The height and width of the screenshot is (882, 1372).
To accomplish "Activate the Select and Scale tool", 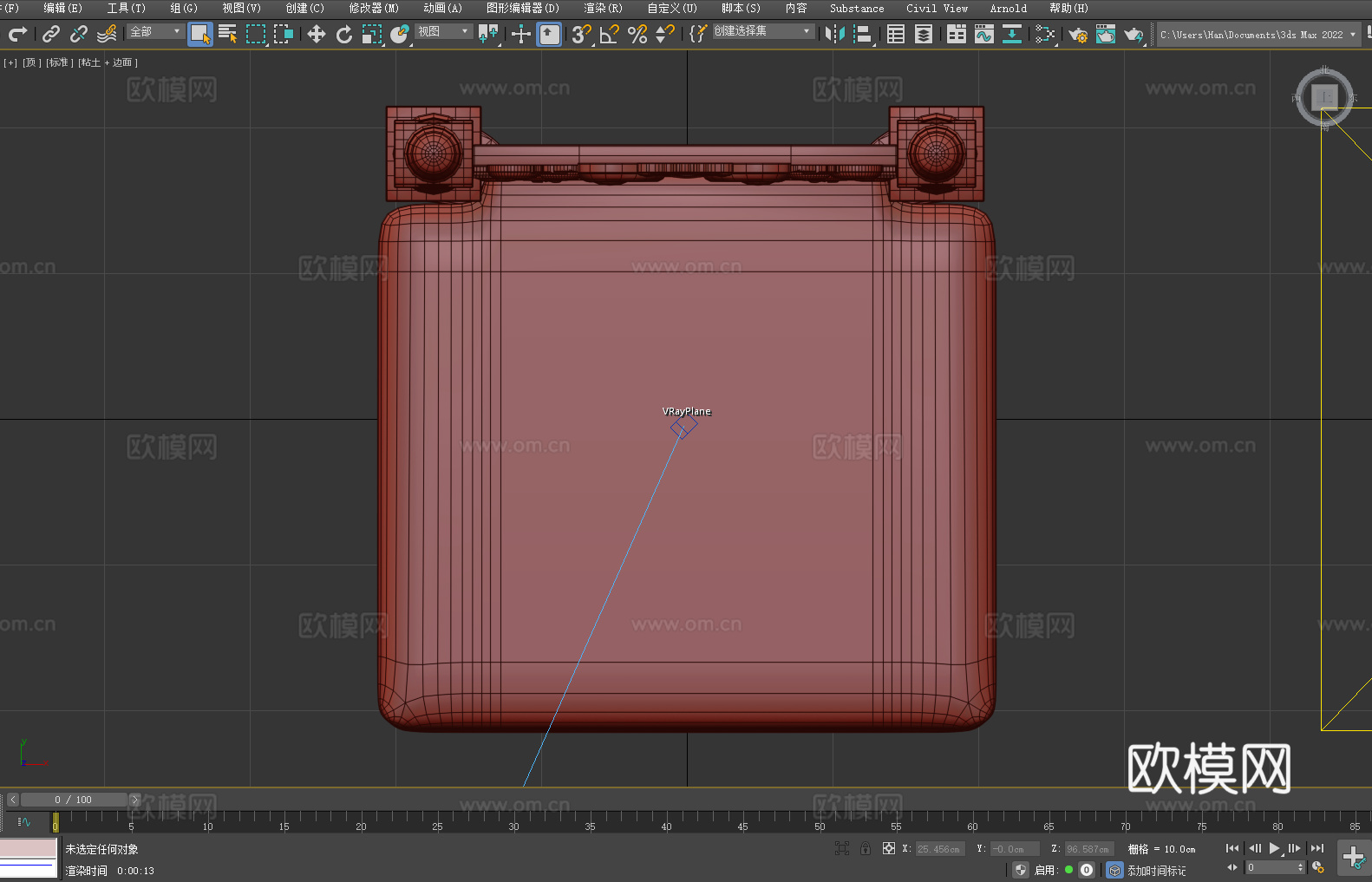I will click(x=372, y=34).
